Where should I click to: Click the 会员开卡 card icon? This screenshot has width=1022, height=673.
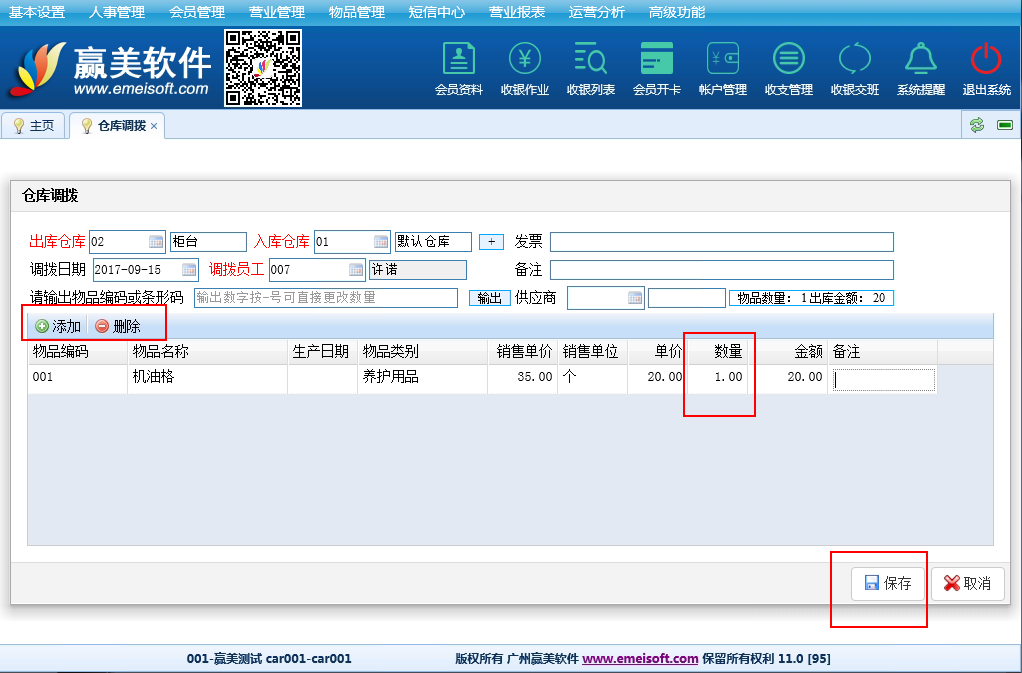657,60
